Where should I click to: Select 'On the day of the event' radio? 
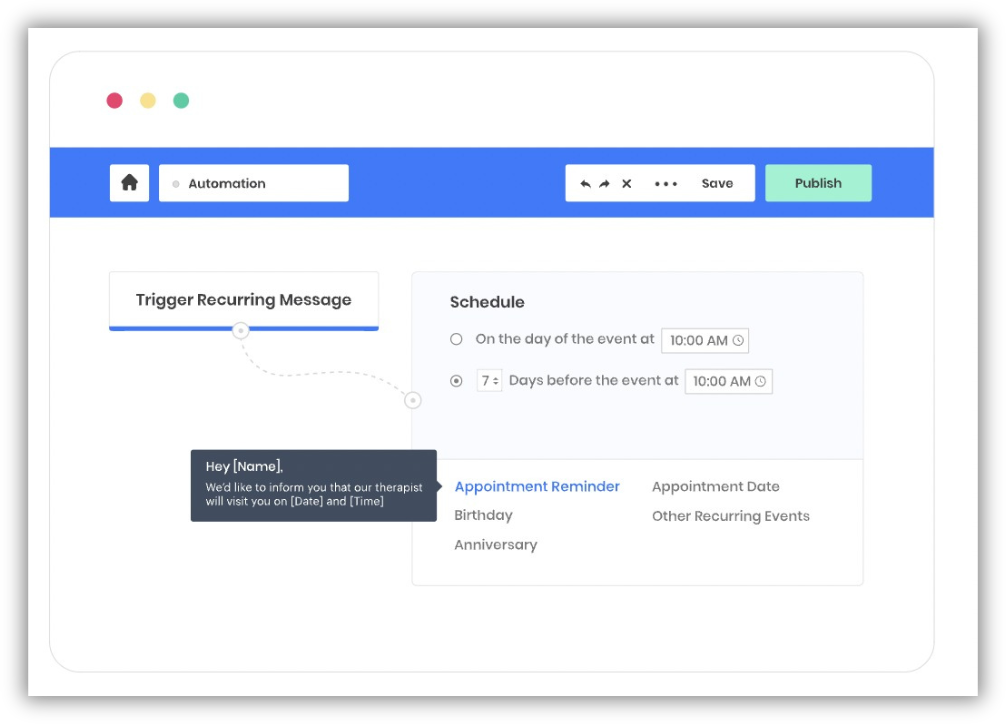[x=456, y=339]
